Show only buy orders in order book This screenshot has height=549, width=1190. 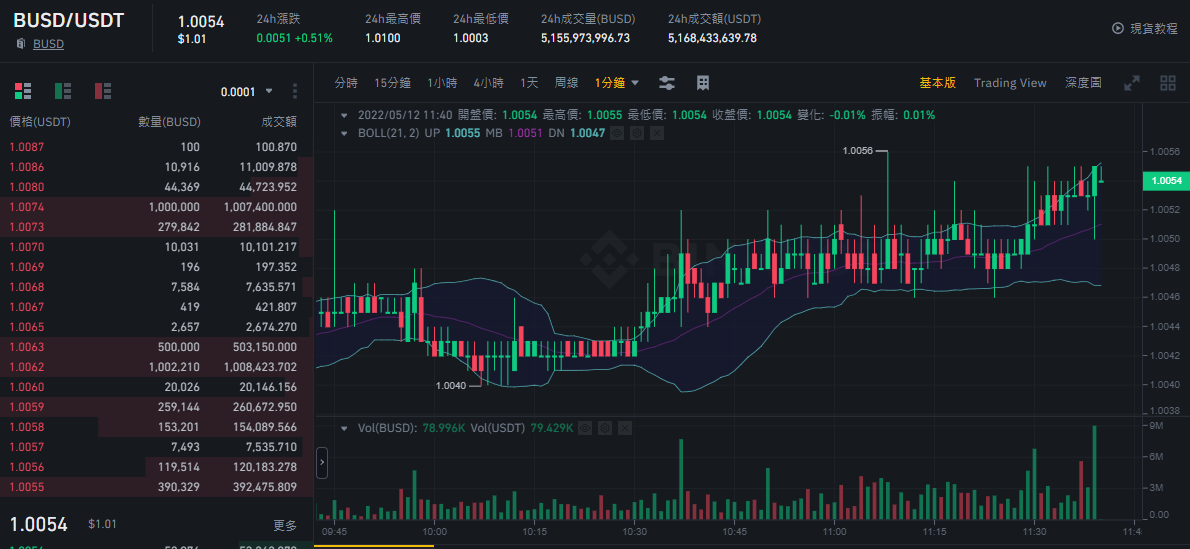[63, 91]
